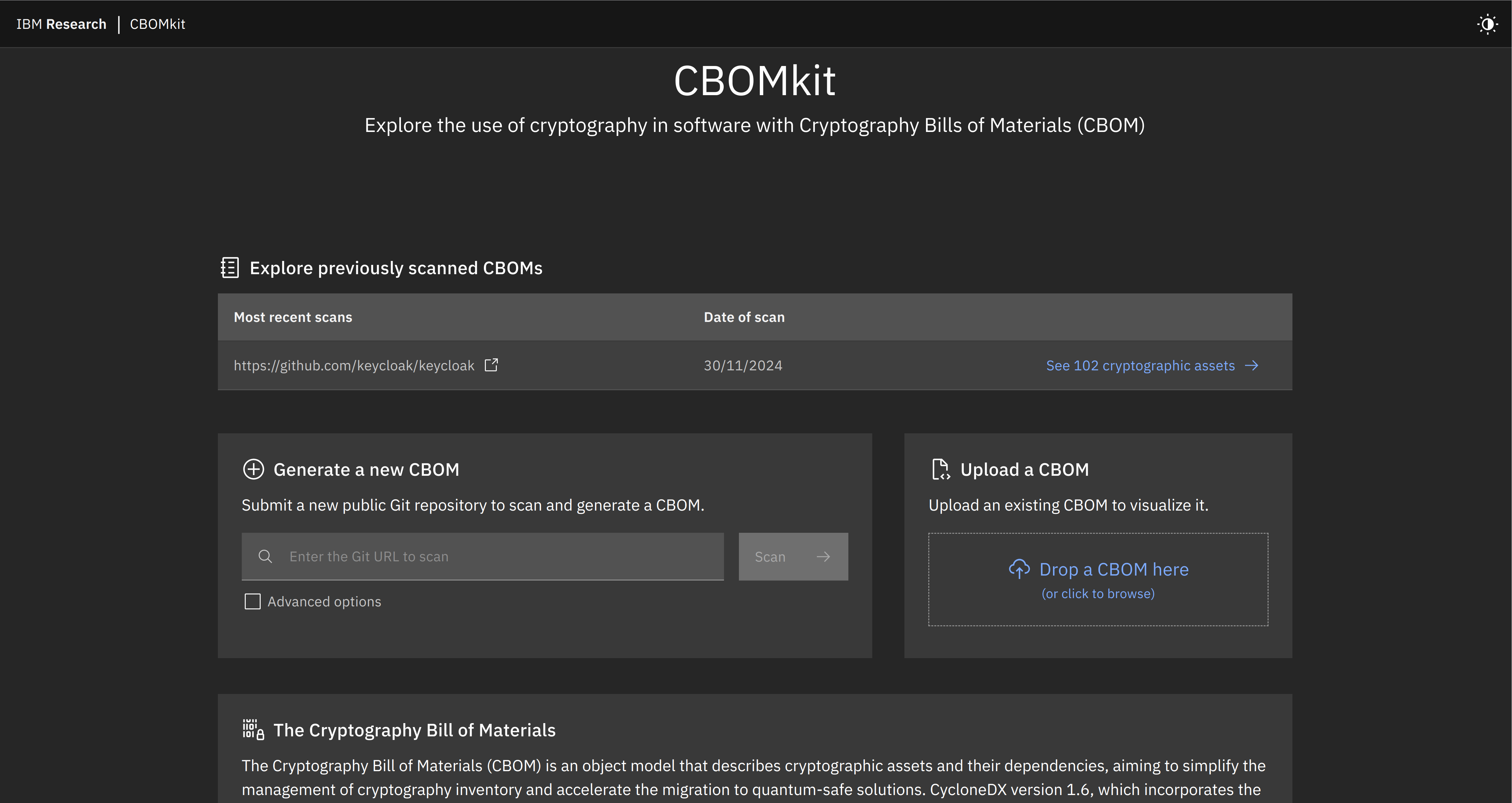Open the keycloak GitHub repository URL
The width and height of the screenshot is (1512, 803).
[354, 365]
